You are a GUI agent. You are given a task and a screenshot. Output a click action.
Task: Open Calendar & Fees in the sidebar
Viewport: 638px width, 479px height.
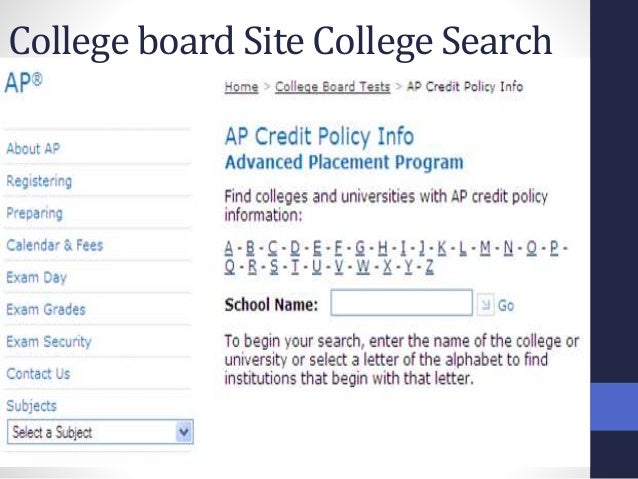coord(55,245)
